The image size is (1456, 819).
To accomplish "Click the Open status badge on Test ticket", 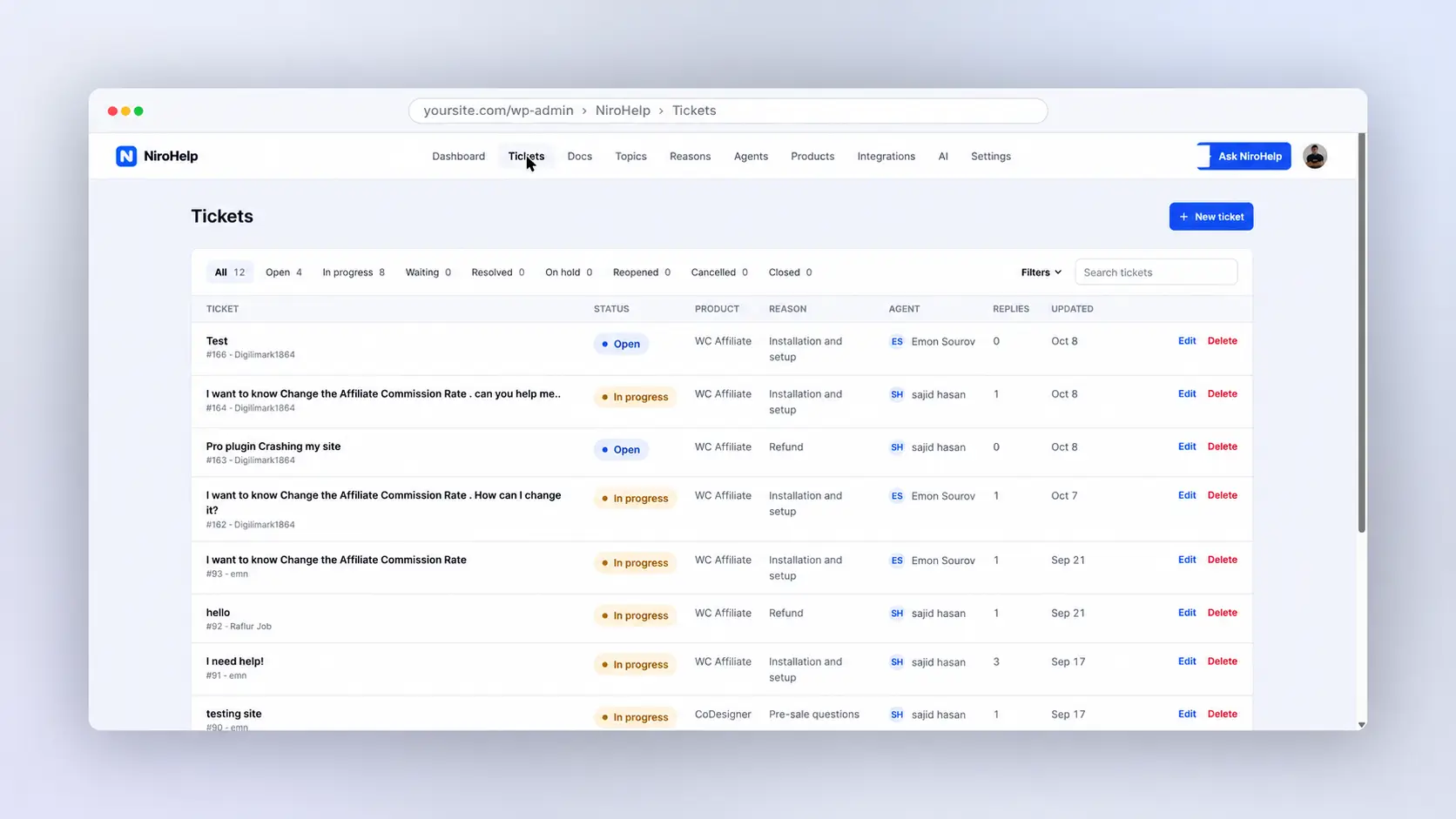I will (x=621, y=344).
